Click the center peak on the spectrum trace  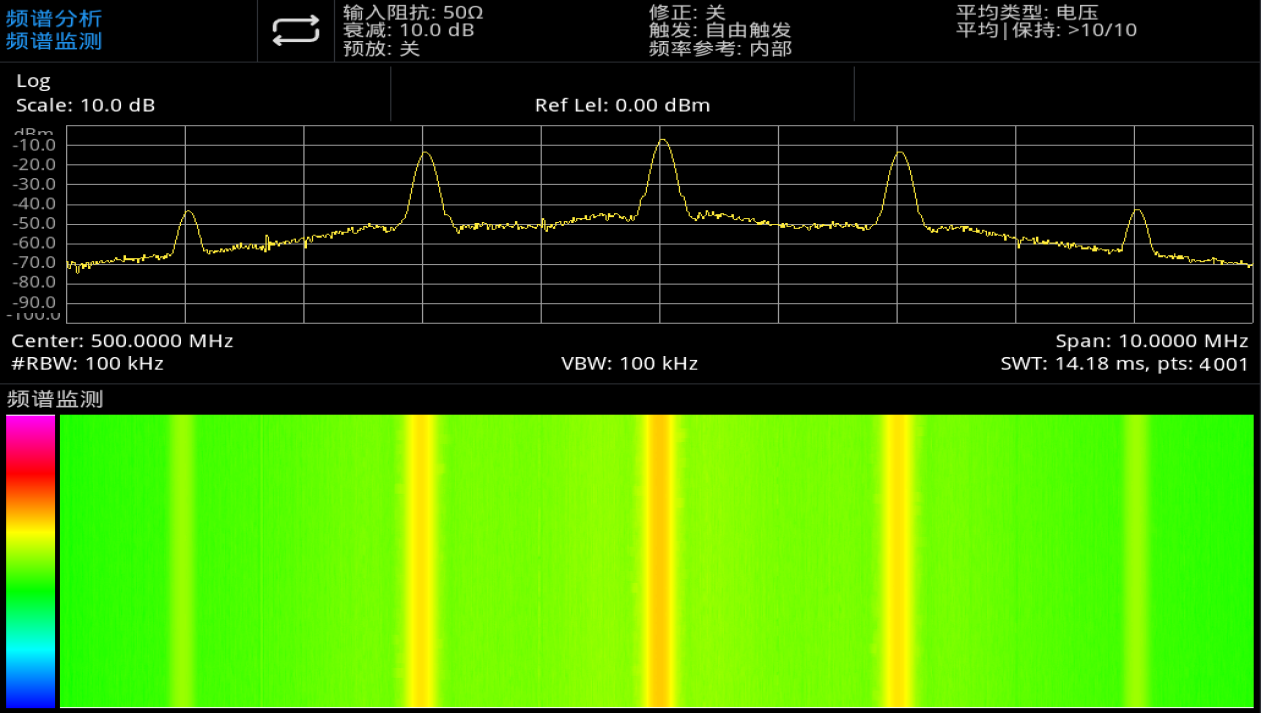tap(661, 142)
